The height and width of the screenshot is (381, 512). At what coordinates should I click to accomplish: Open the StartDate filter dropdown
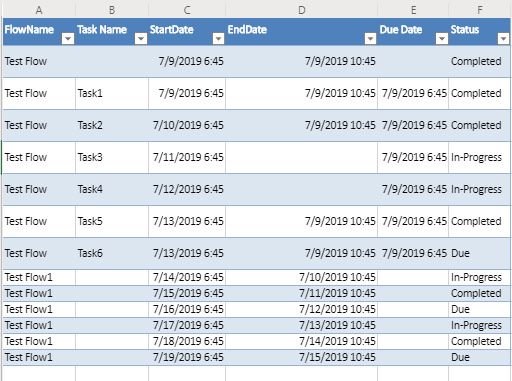[x=218, y=39]
